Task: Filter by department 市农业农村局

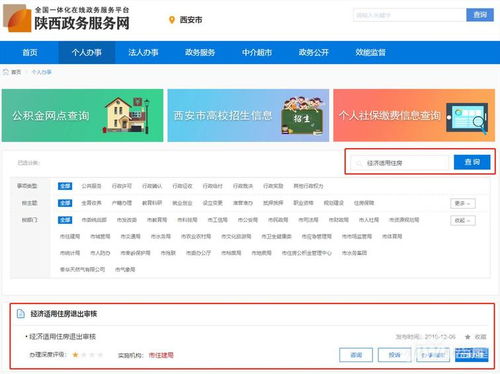Action: pyautogui.click(x=196, y=236)
